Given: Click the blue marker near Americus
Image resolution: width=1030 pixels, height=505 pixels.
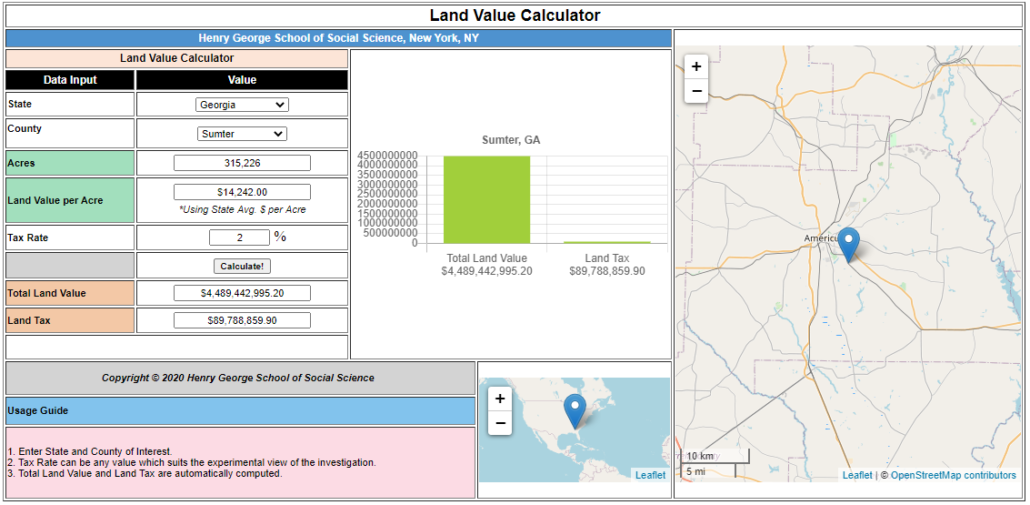Looking at the screenshot, I should coord(848,243).
